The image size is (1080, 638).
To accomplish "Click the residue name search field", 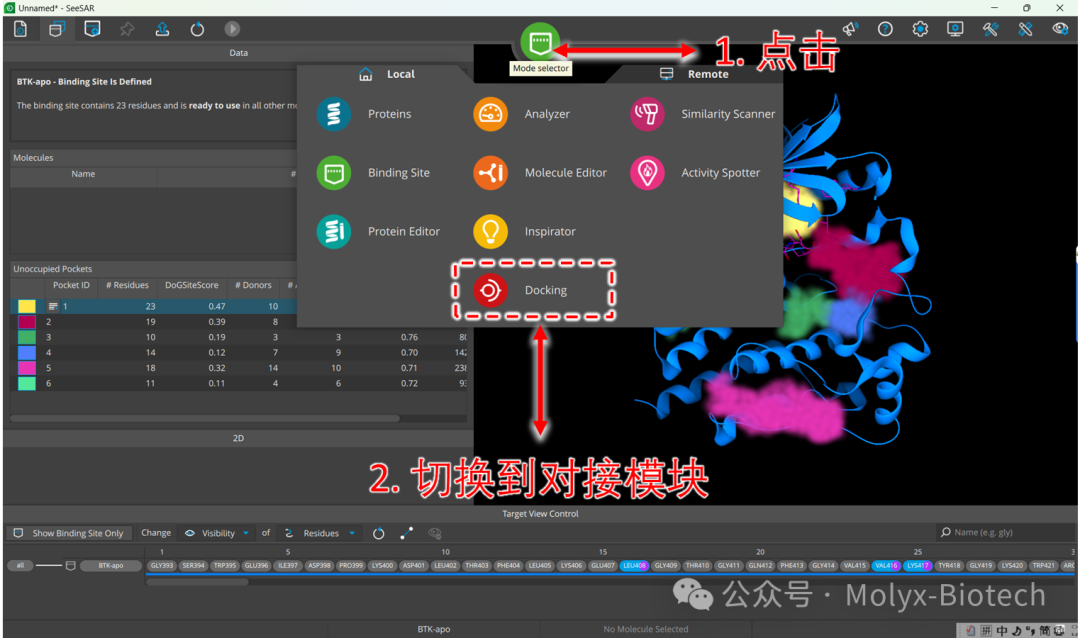I will (x=1006, y=533).
